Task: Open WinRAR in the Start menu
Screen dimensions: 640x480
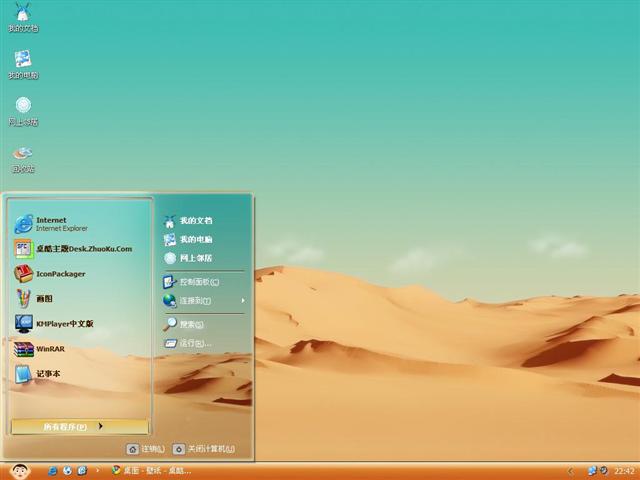Action: pos(48,349)
